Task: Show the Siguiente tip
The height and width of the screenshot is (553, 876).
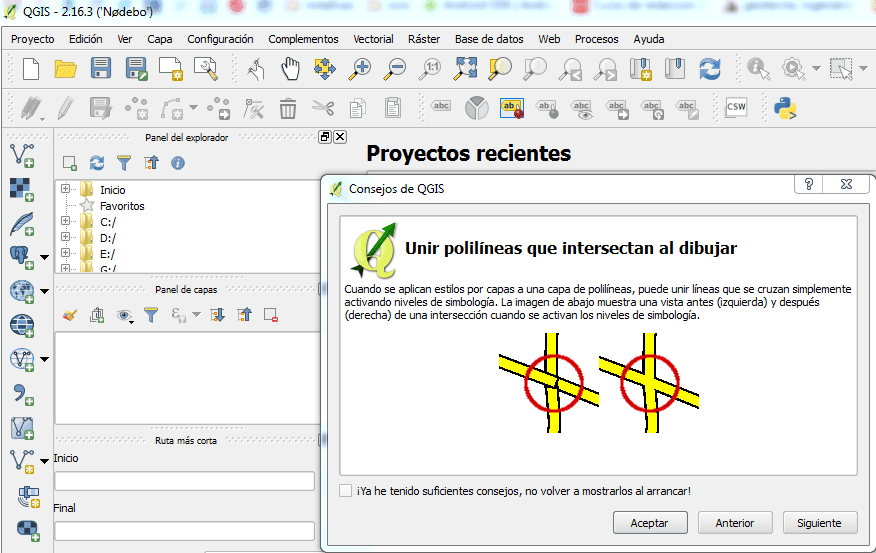Action: pyautogui.click(x=819, y=523)
